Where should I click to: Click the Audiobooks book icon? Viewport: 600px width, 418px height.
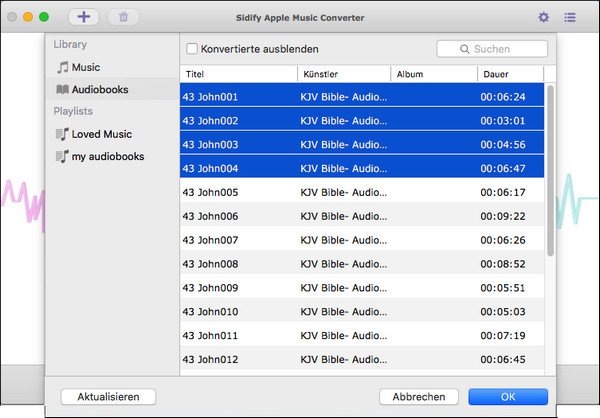click(62, 90)
